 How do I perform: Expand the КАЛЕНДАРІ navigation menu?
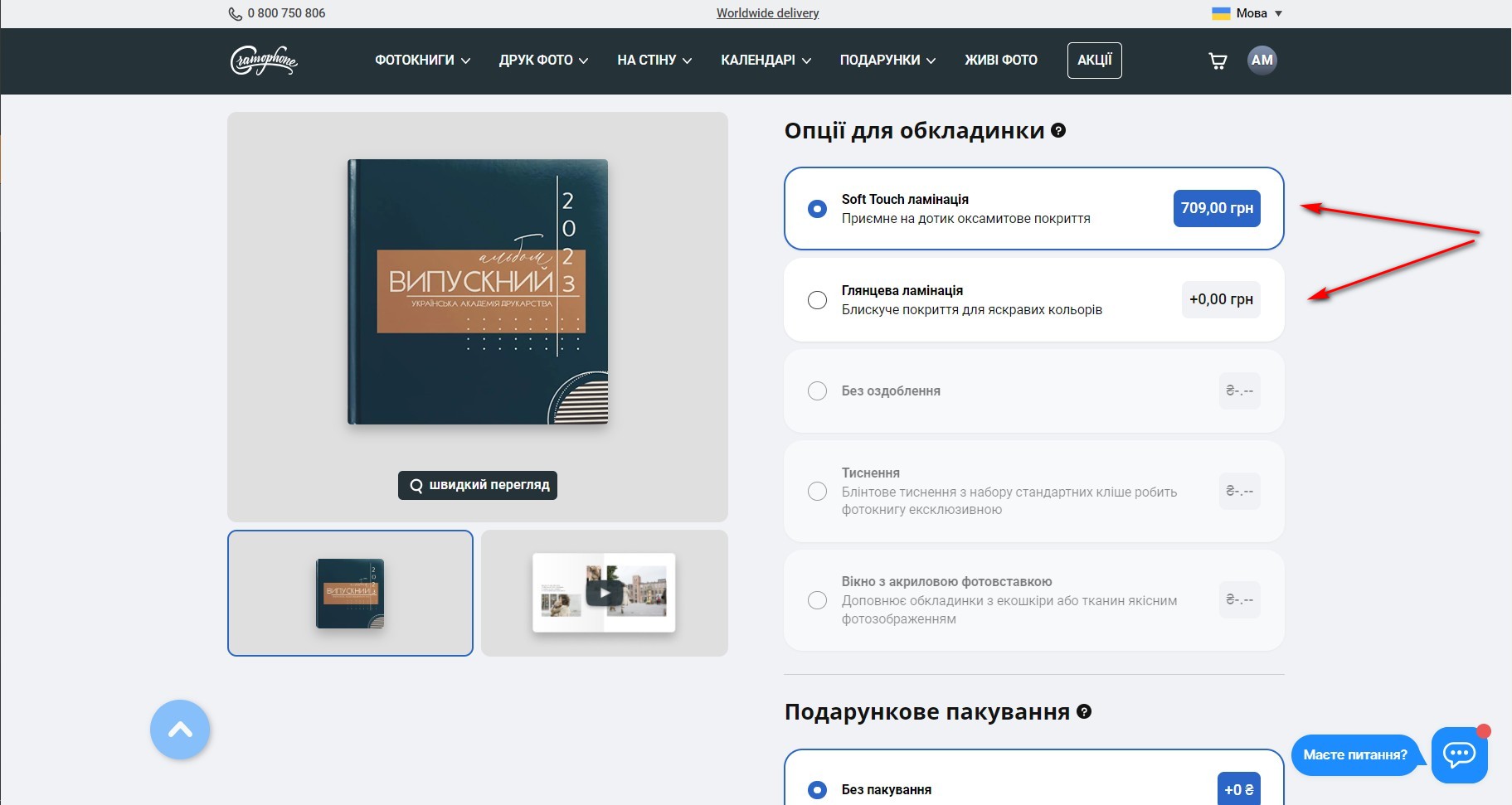coord(766,61)
